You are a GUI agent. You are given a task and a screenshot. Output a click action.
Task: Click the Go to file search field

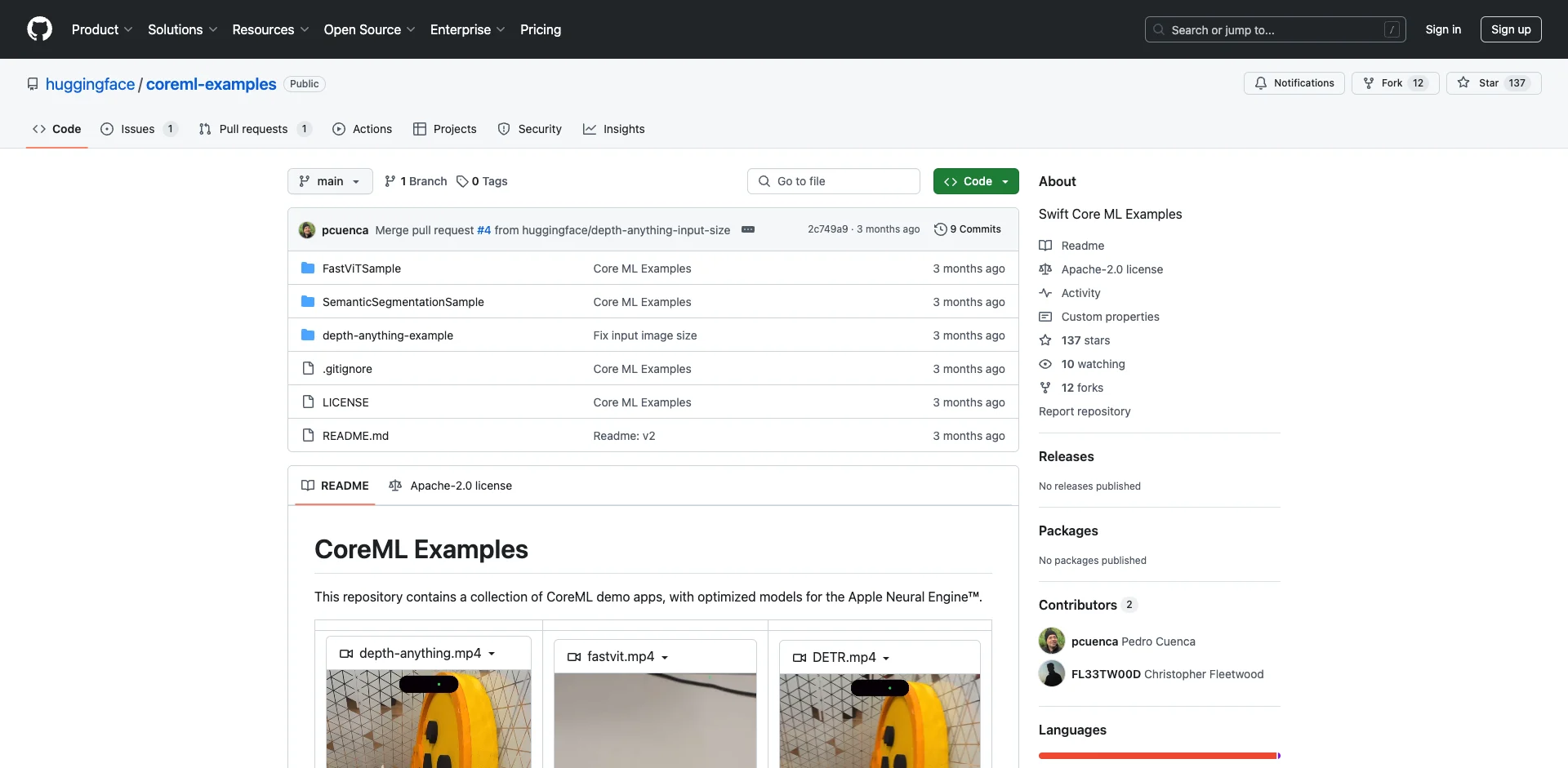click(834, 181)
